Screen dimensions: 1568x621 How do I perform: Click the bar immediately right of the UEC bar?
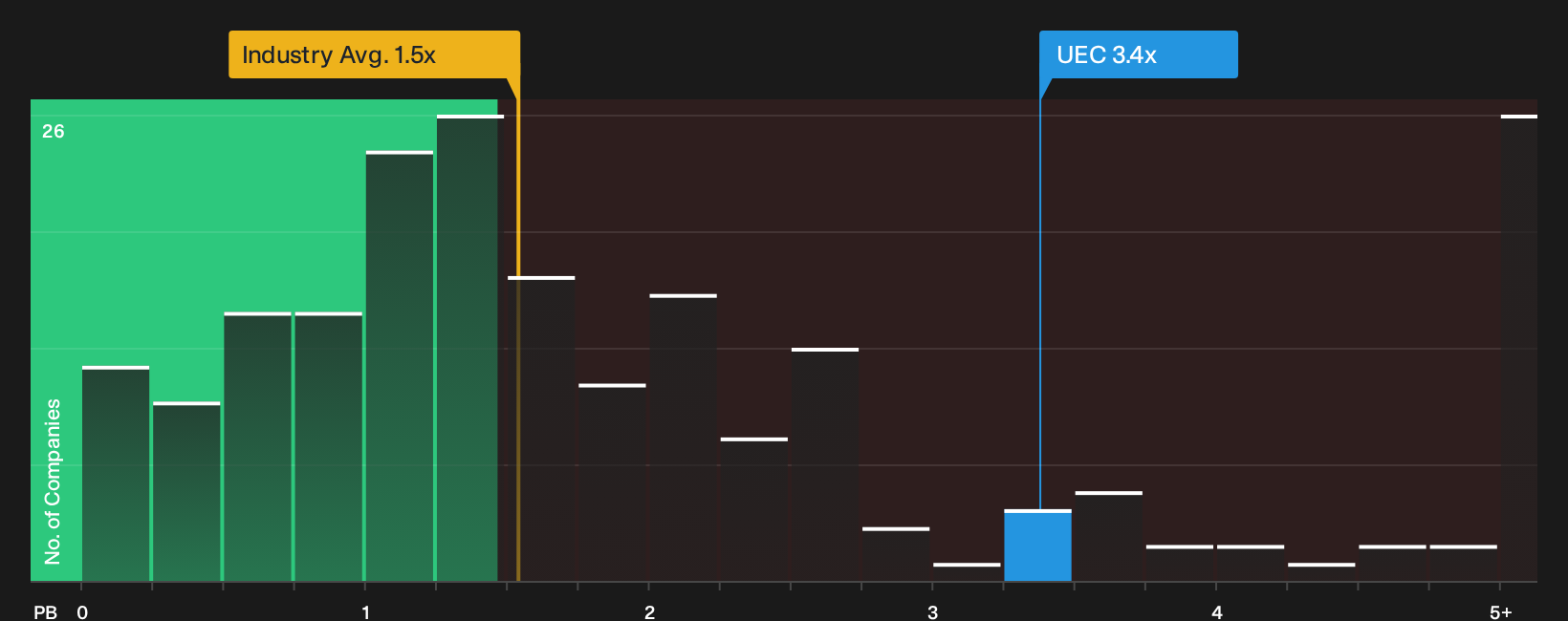tap(1108, 536)
